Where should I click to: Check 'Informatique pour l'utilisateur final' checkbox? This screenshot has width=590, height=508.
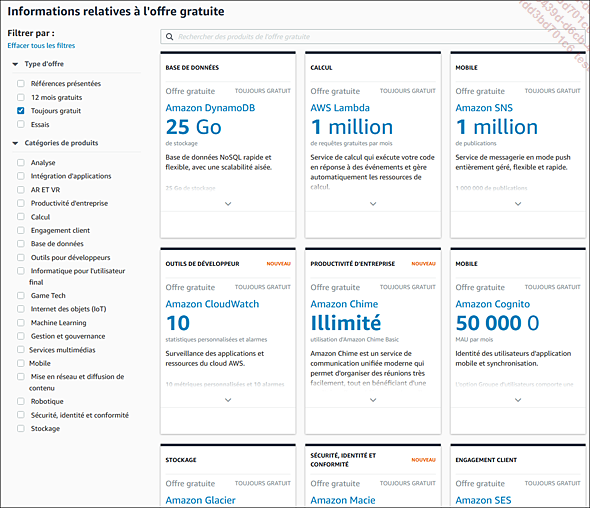coord(21,271)
